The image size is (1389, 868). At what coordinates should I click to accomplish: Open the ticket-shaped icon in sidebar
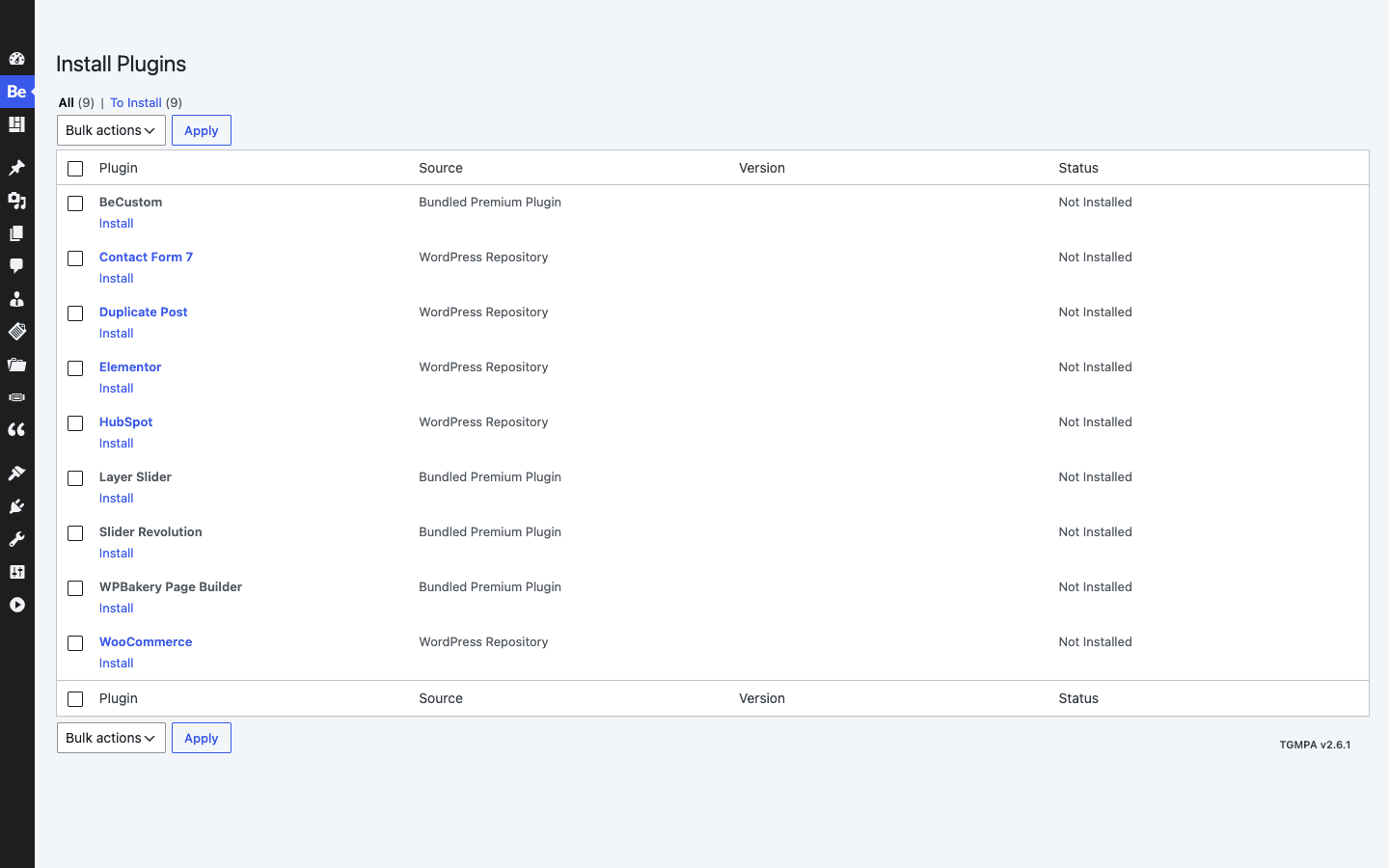point(16,332)
